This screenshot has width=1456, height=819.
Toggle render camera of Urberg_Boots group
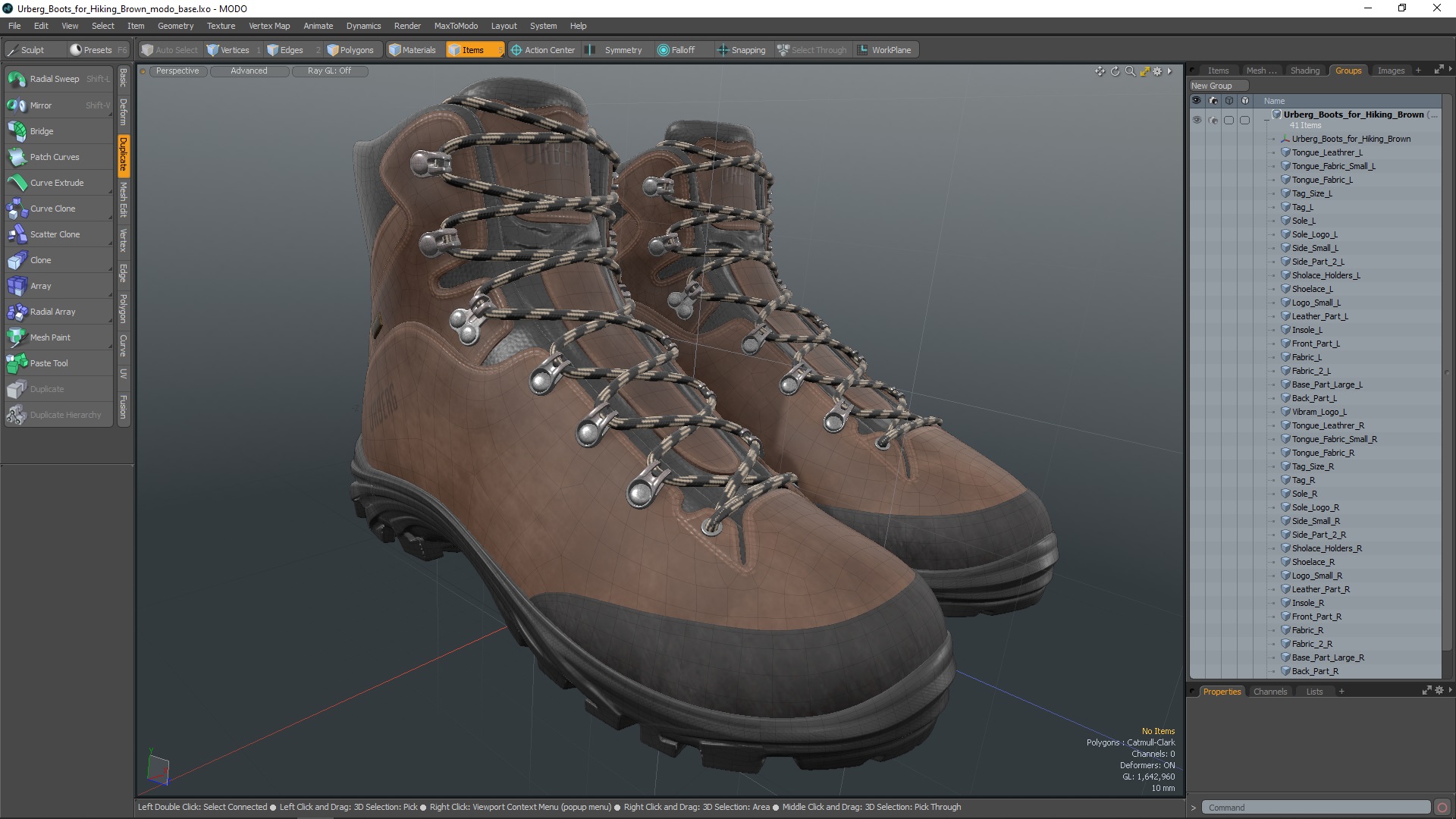tap(1213, 121)
